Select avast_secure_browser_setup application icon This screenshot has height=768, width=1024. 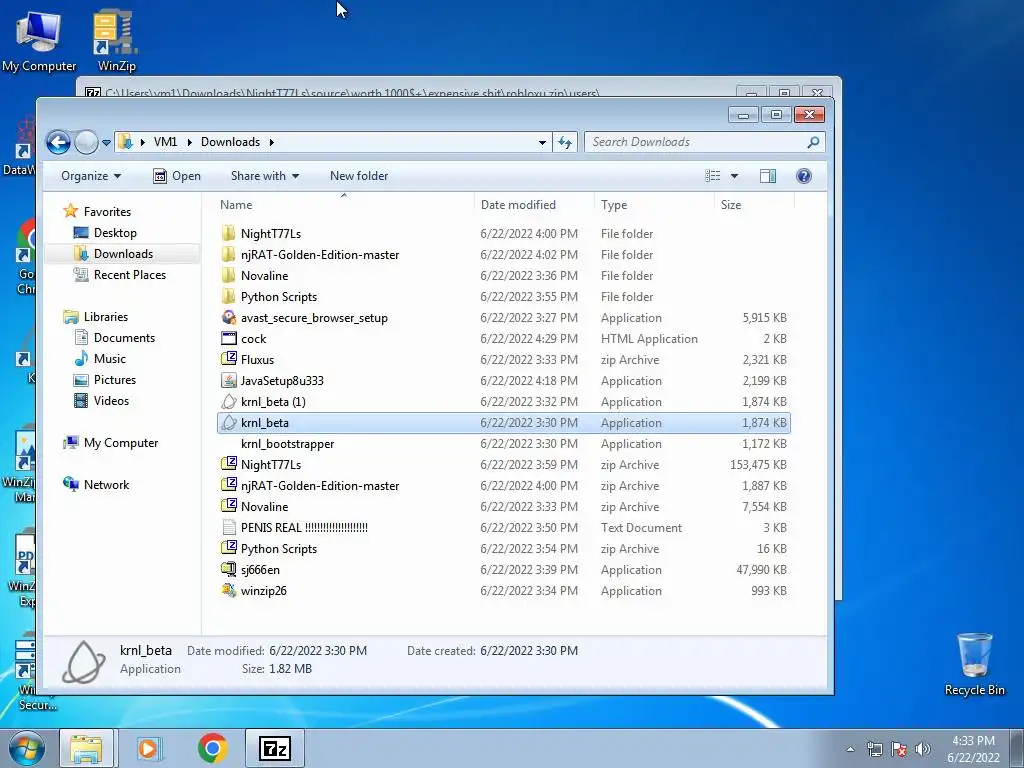[229, 317]
